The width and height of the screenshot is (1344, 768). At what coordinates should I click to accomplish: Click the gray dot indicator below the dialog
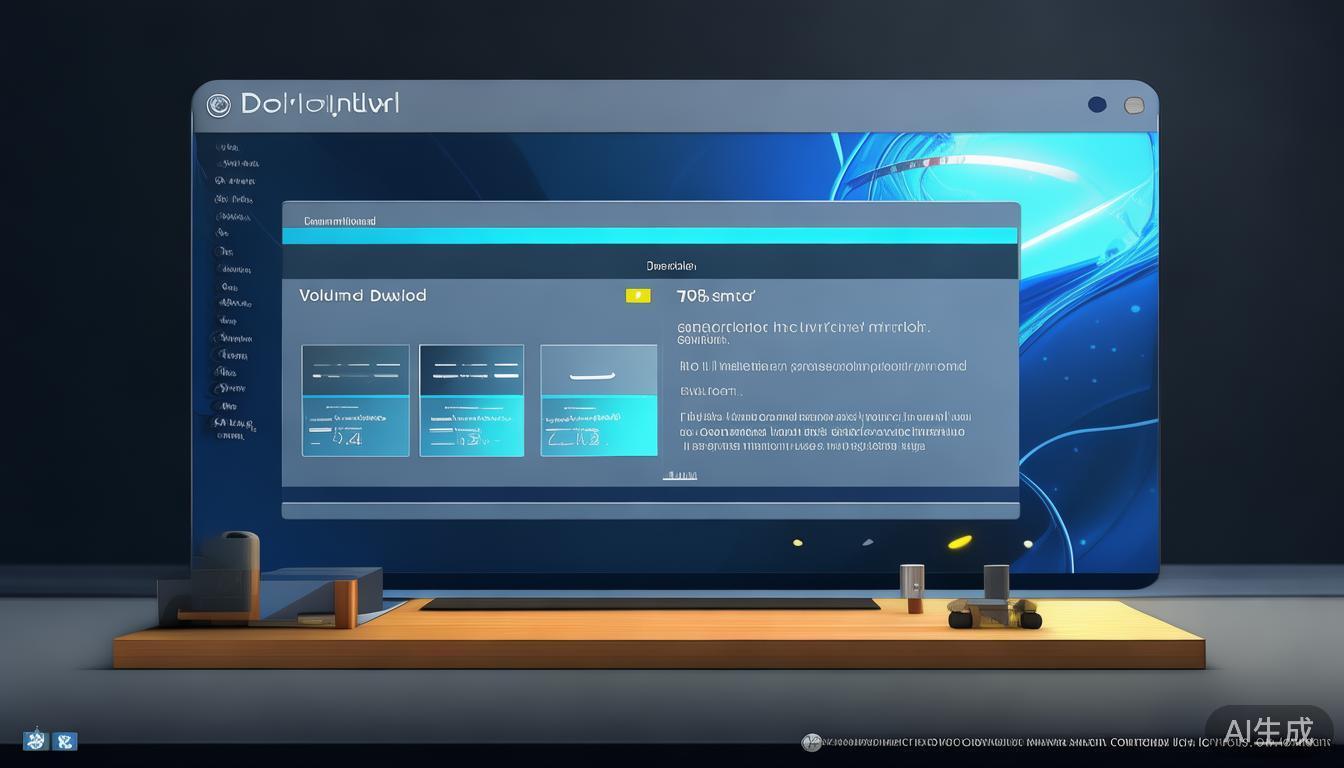(x=867, y=543)
